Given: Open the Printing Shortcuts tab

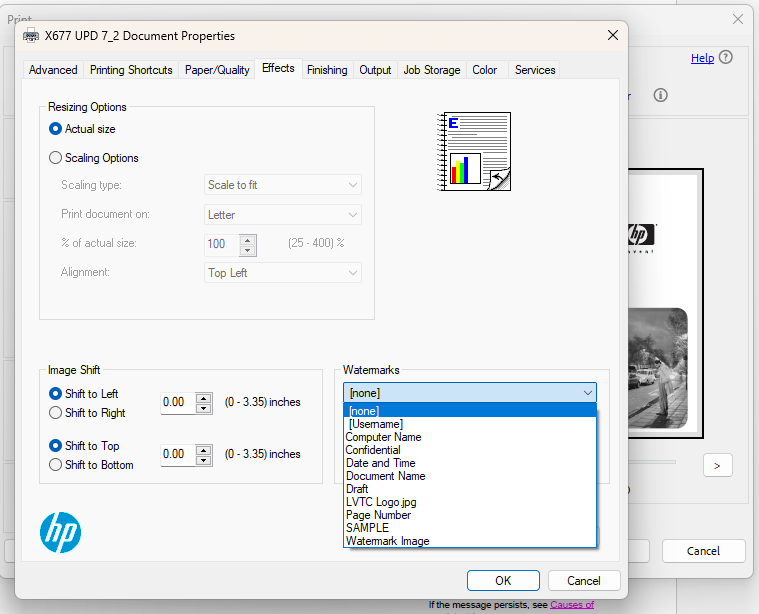Looking at the screenshot, I should point(131,70).
